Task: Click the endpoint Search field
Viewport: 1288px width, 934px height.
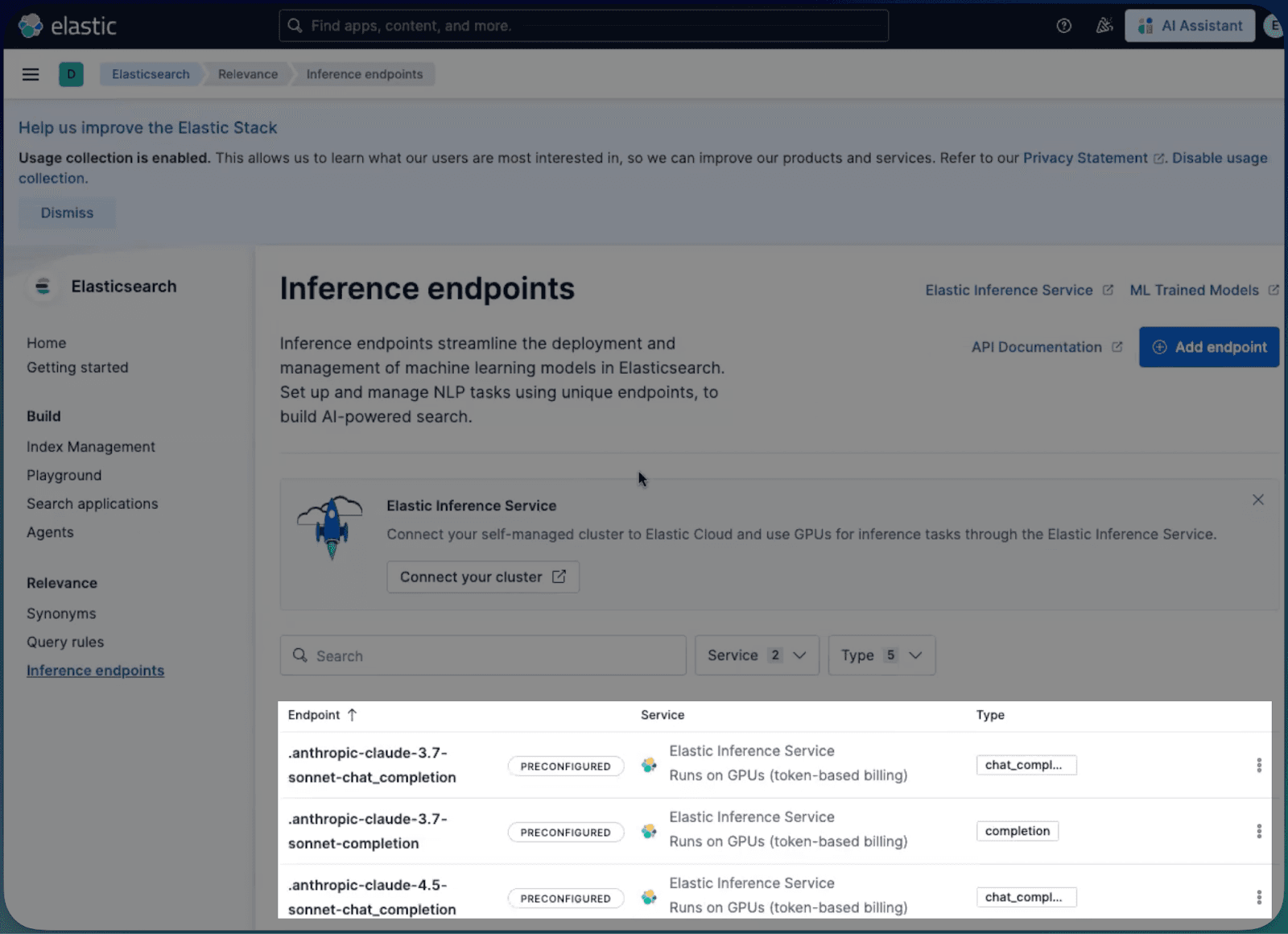Action: tap(482, 655)
